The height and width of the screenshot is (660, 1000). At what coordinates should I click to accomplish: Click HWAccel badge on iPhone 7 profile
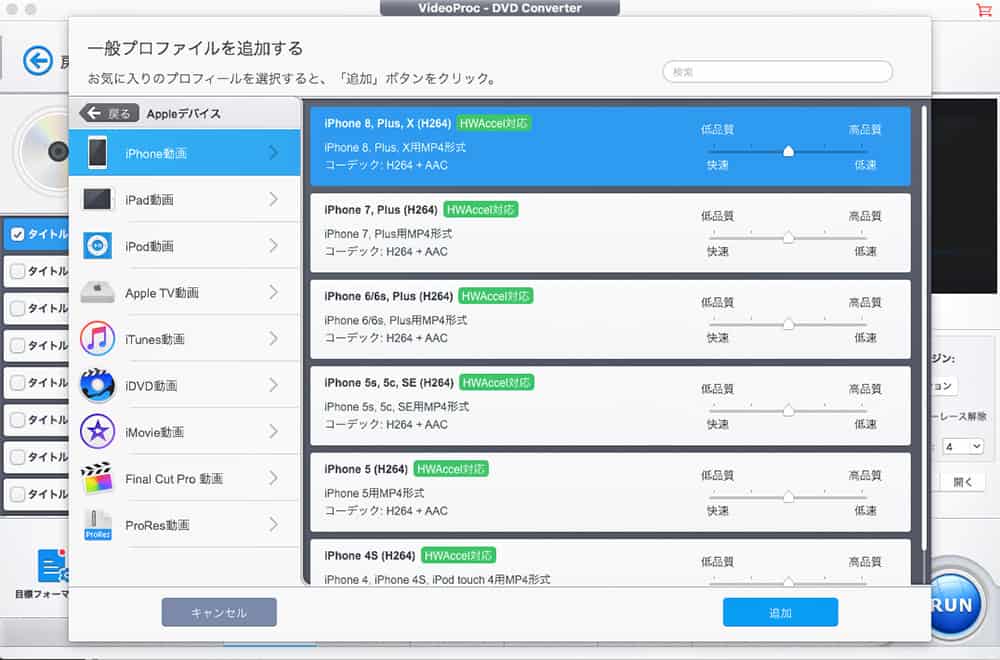(x=481, y=210)
